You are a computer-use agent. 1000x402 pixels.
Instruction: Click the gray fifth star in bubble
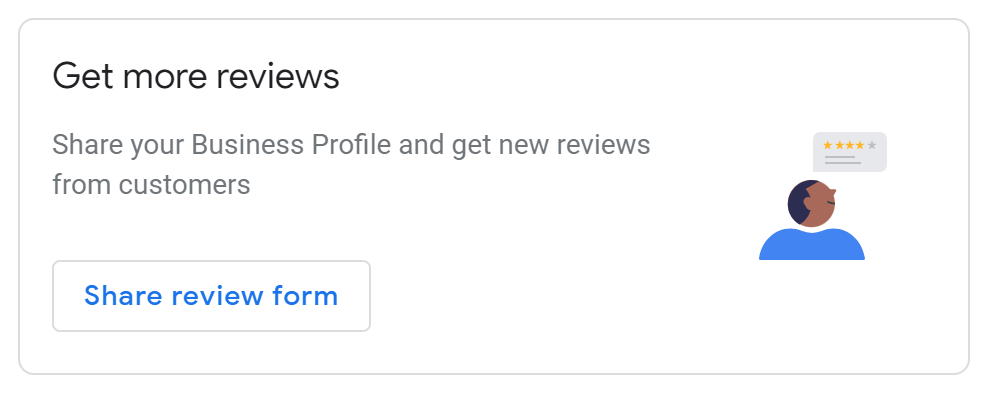pyautogui.click(x=872, y=145)
